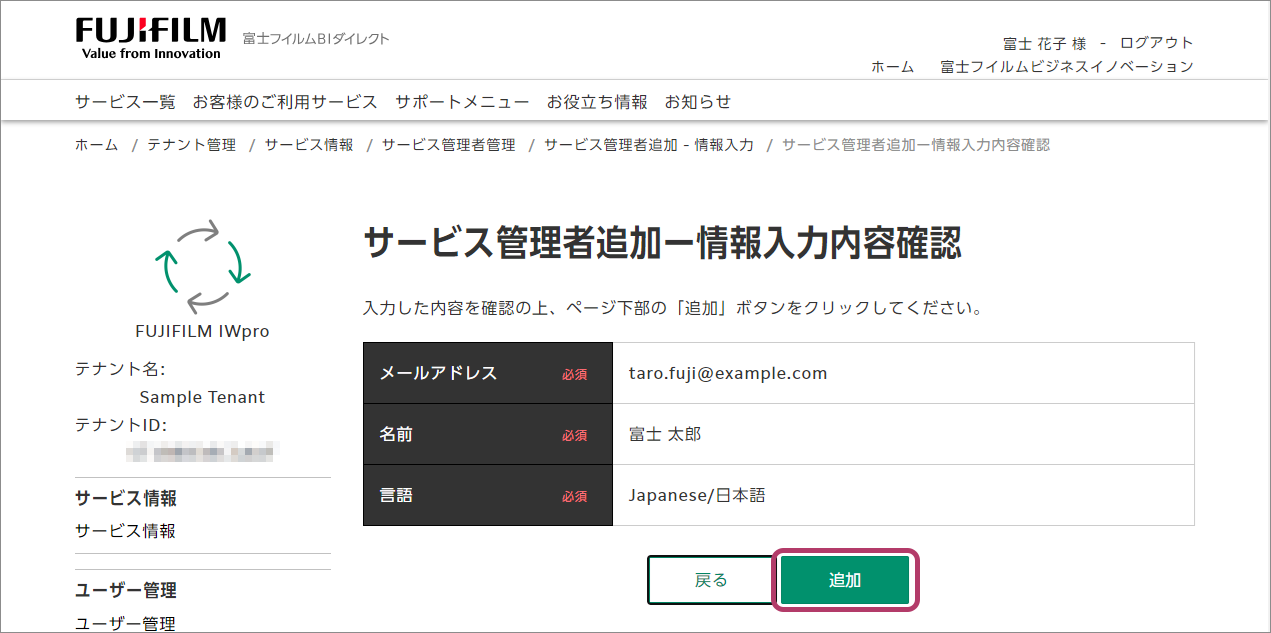Click the 富士フイルムBIダイレクト site title
1271x633 pixels.
pos(316,39)
